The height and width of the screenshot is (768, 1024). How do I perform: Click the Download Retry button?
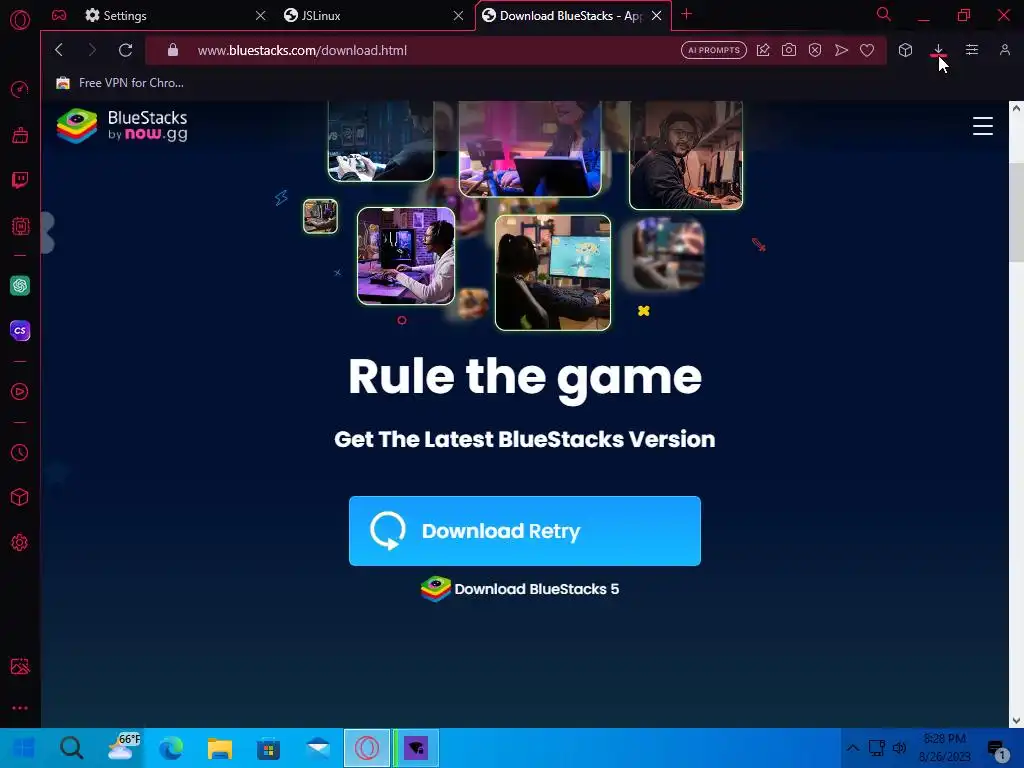pos(525,531)
